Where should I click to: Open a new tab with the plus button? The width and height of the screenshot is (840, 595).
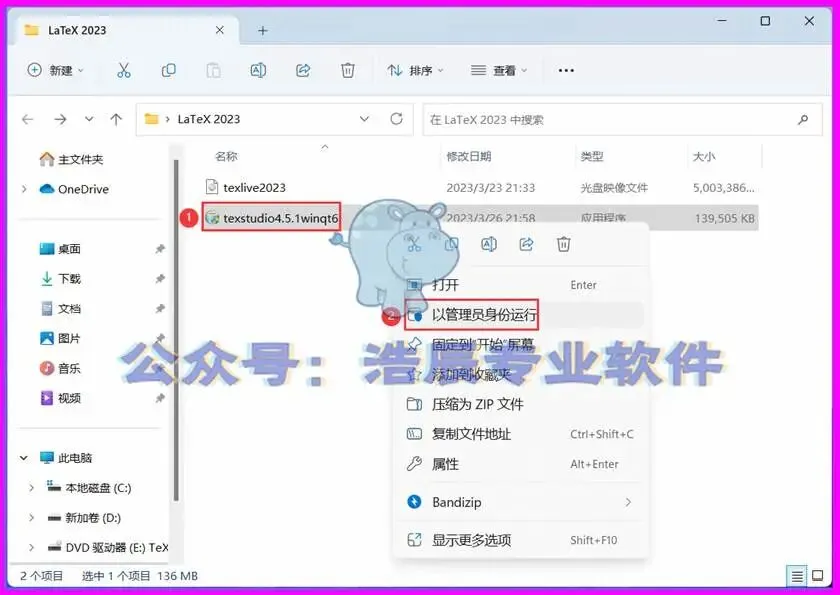pyautogui.click(x=262, y=31)
